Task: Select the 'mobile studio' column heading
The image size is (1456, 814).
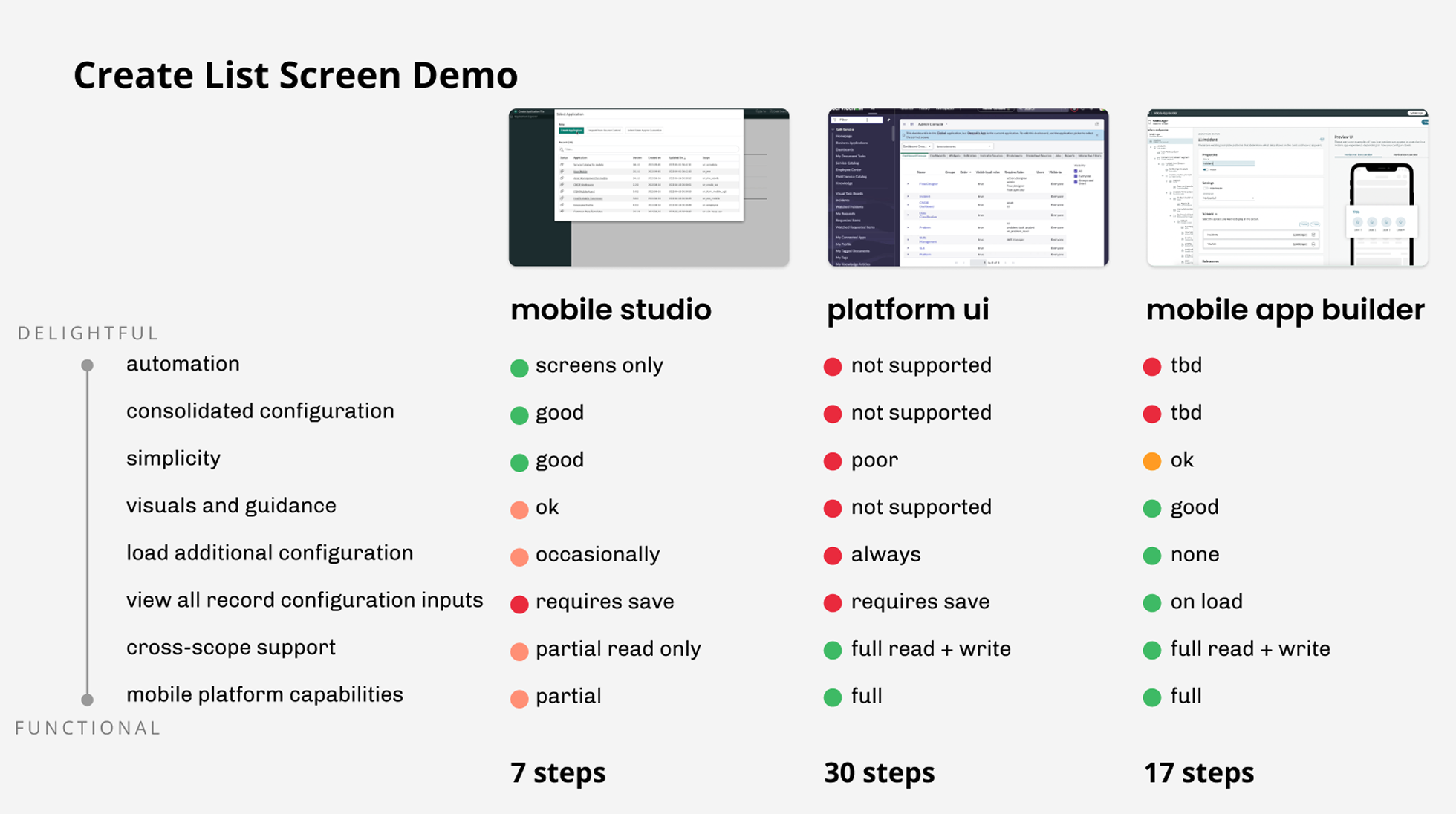Action: coord(611,309)
